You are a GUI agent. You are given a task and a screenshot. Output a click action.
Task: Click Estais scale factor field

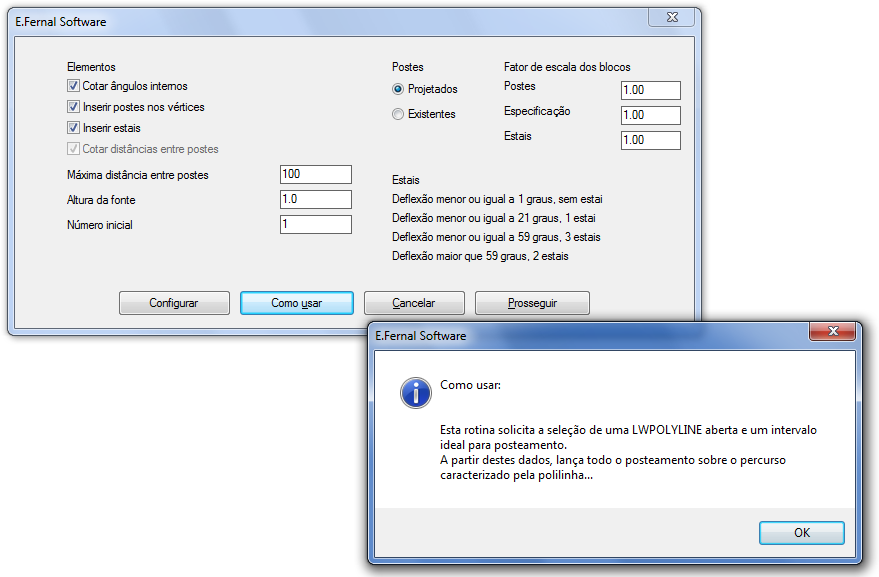pos(651,140)
